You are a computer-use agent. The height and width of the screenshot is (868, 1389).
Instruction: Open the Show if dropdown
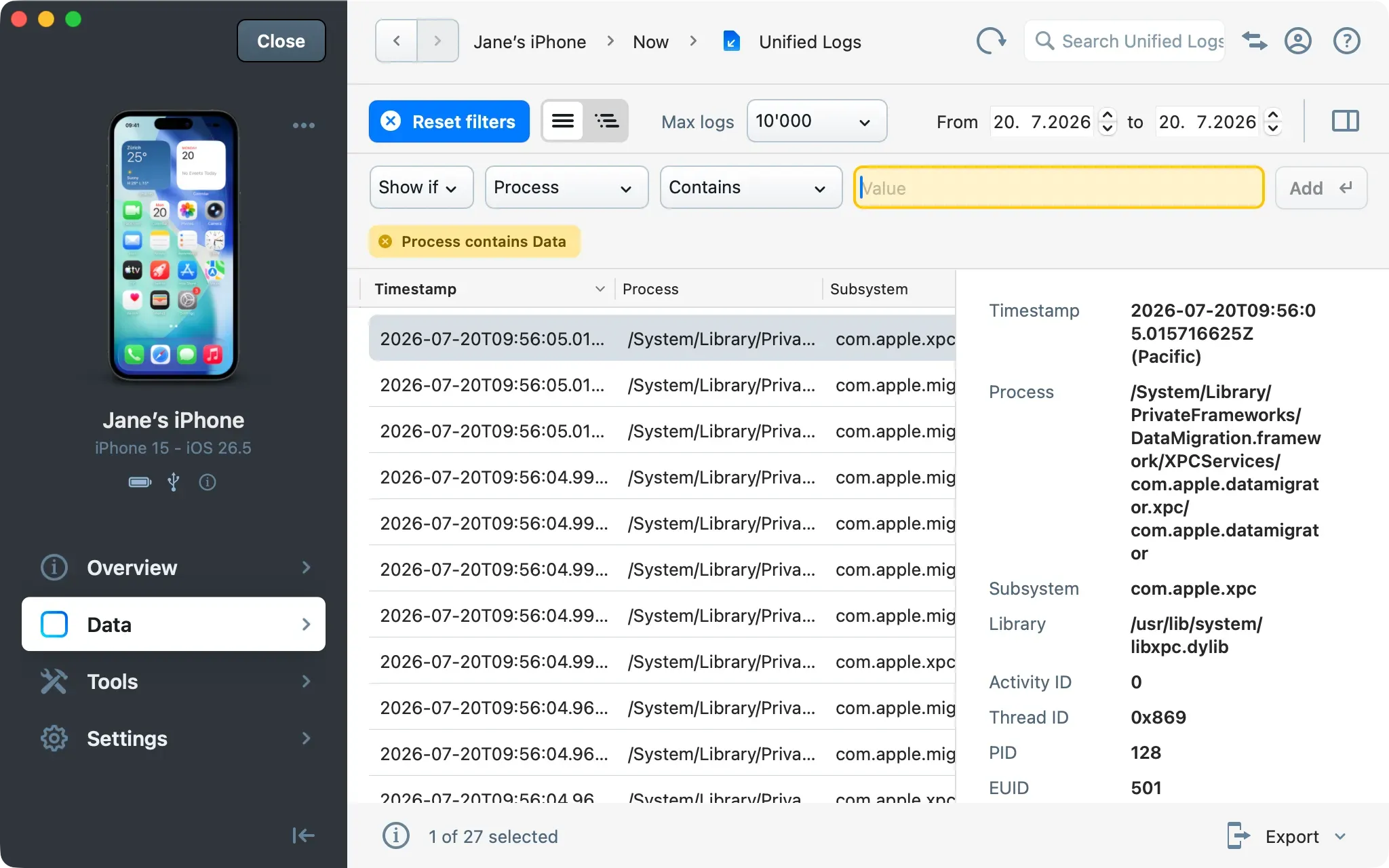click(x=421, y=188)
